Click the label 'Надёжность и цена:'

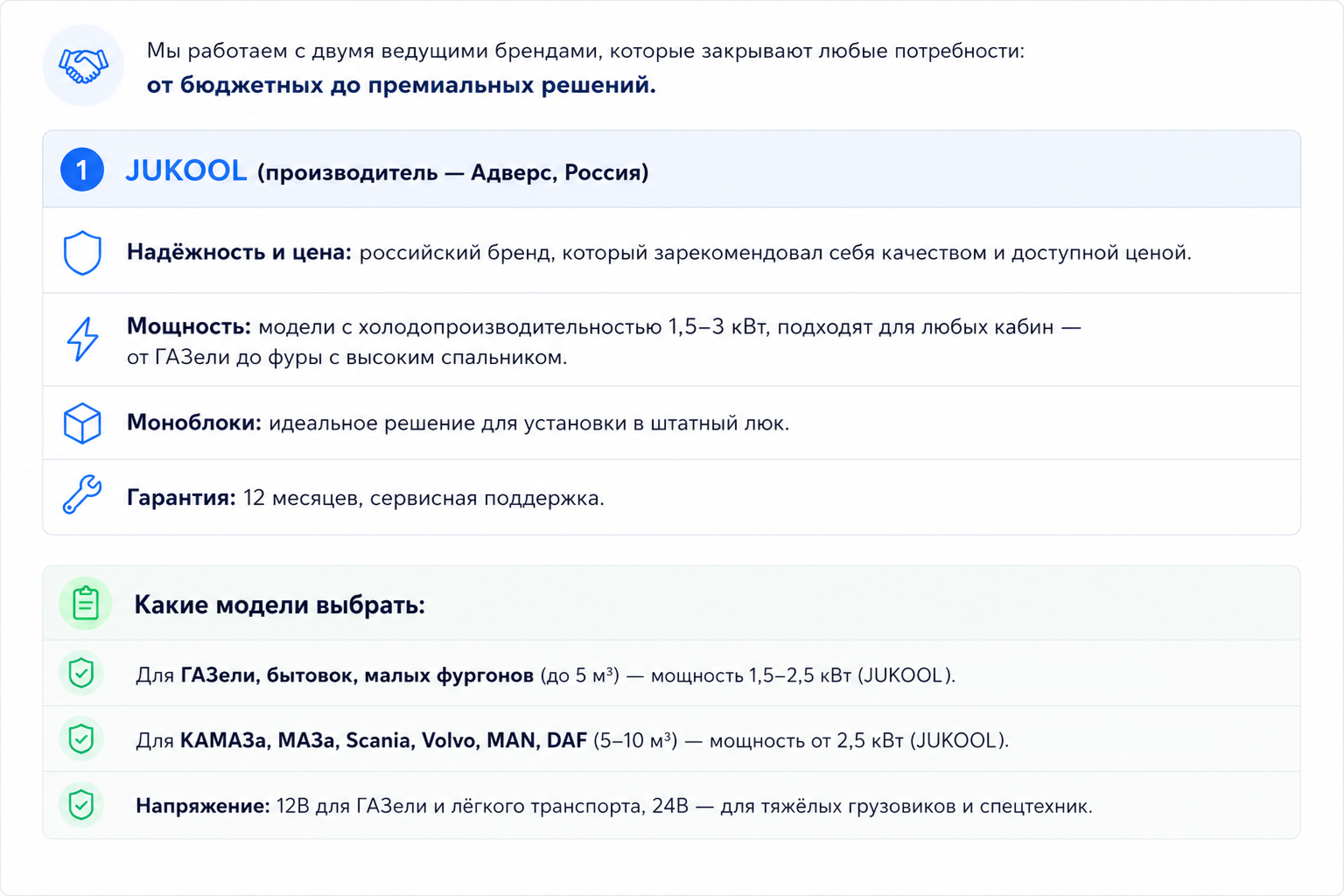pyautogui.click(x=239, y=253)
